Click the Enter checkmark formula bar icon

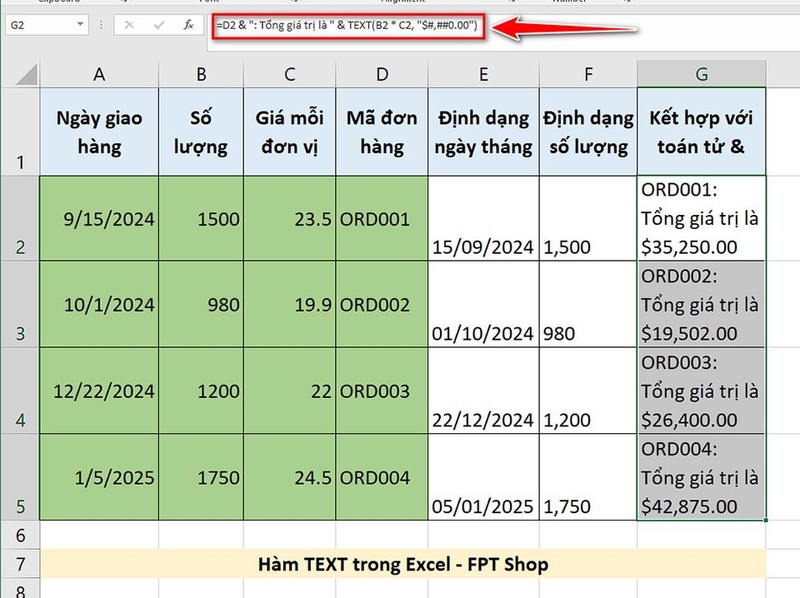(x=159, y=25)
